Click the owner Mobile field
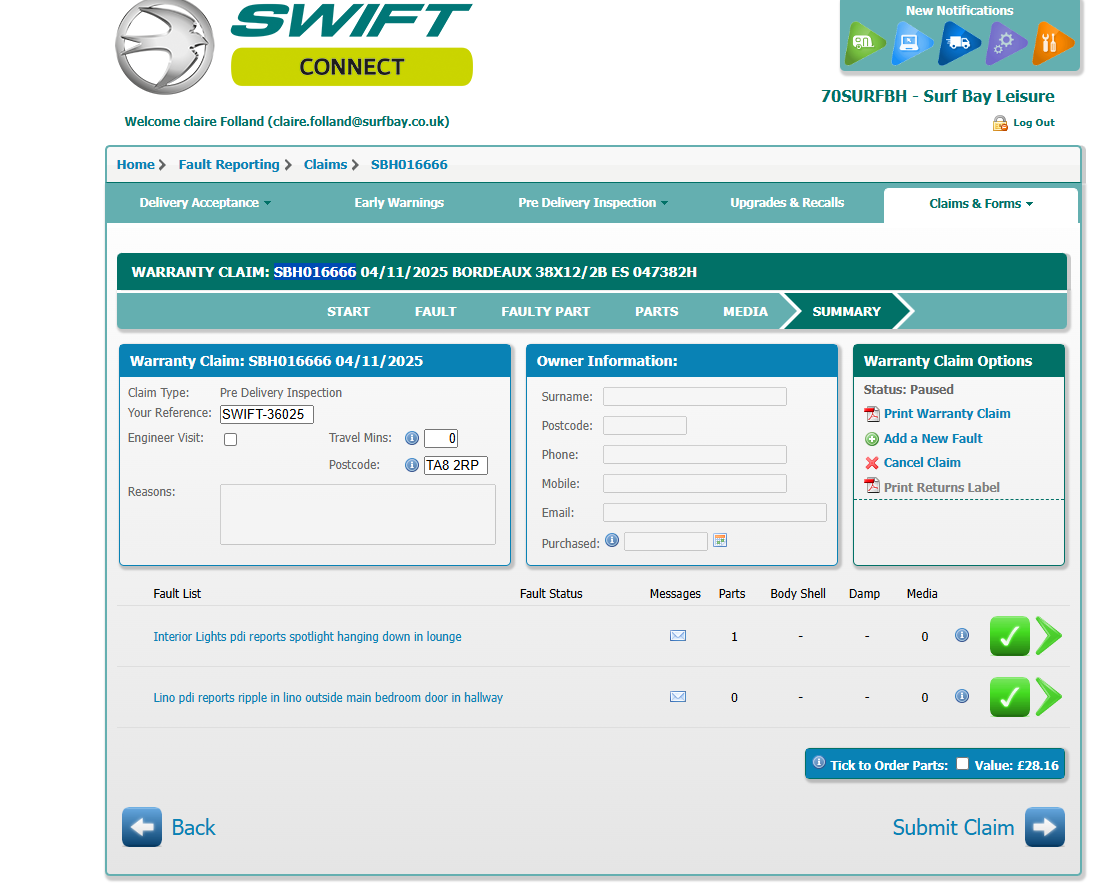This screenshot has width=1116, height=890. [x=695, y=483]
